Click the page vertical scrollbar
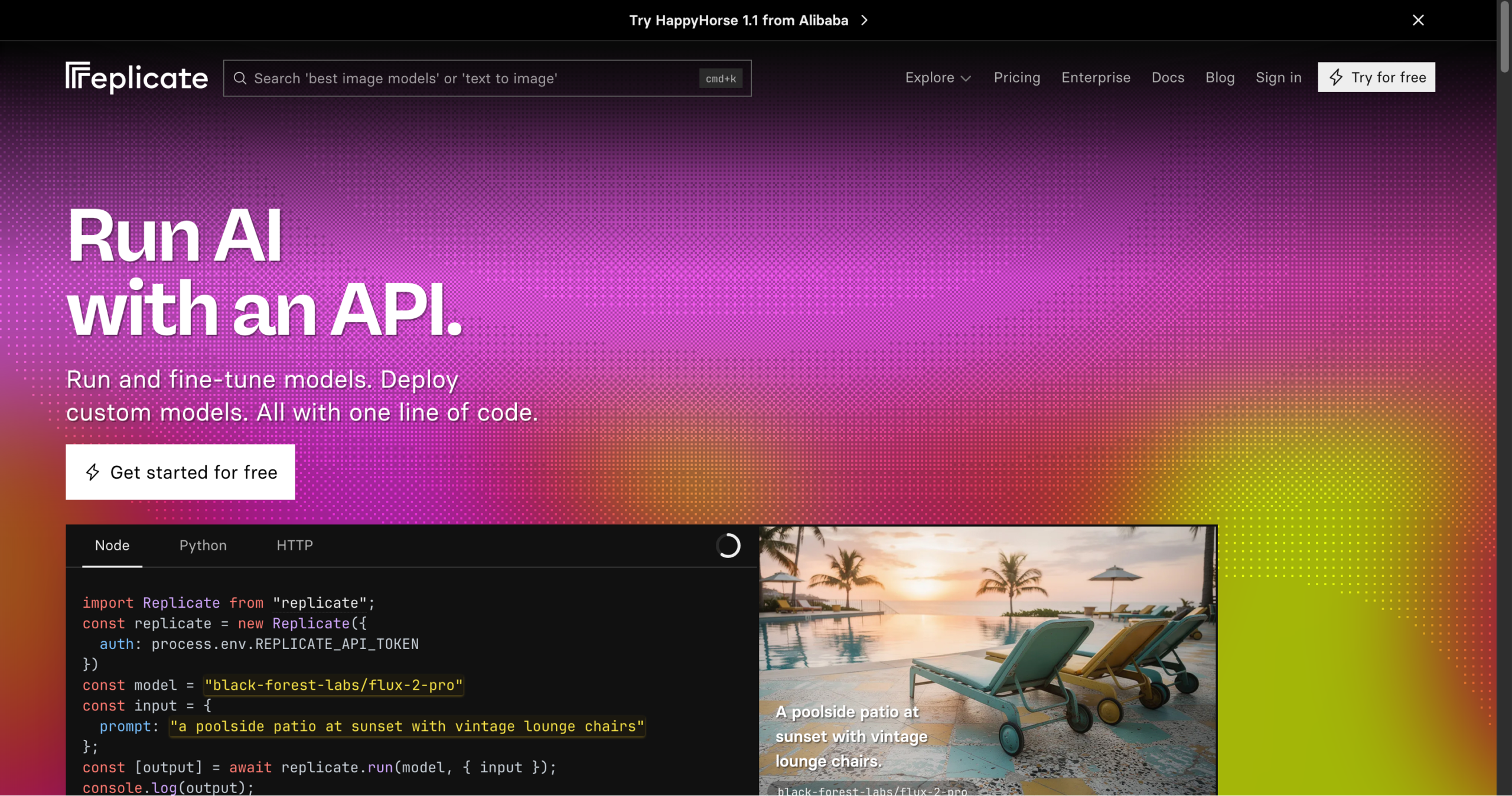This screenshot has height=796, width=1512. [1504, 398]
